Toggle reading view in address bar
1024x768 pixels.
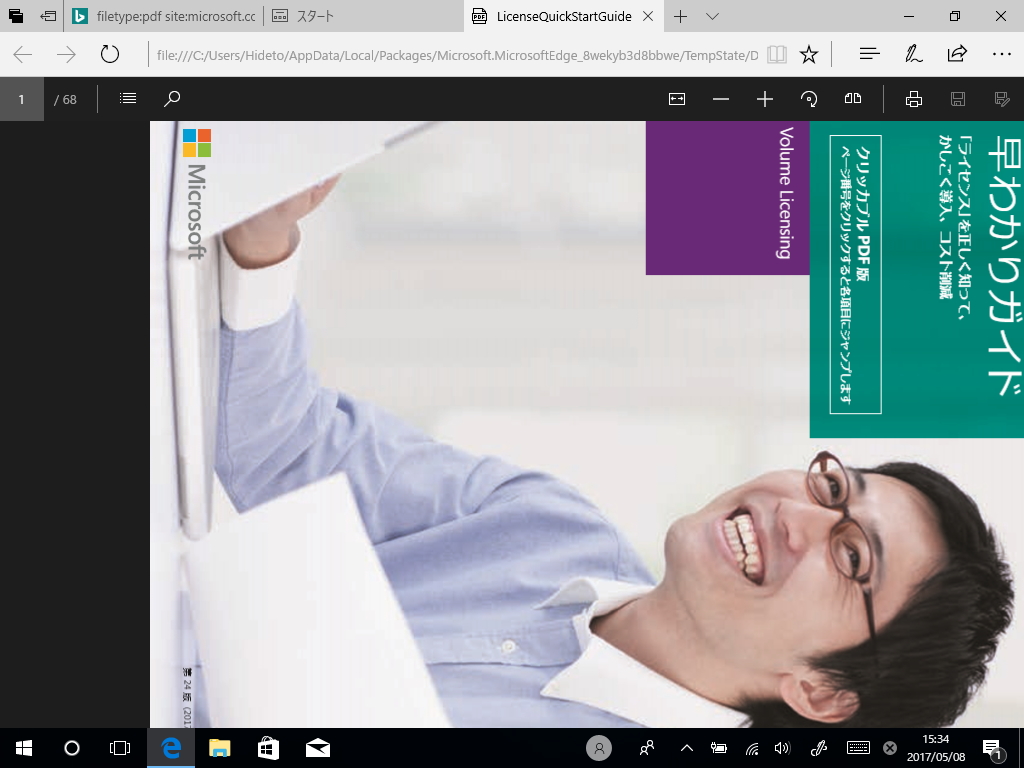click(777, 53)
